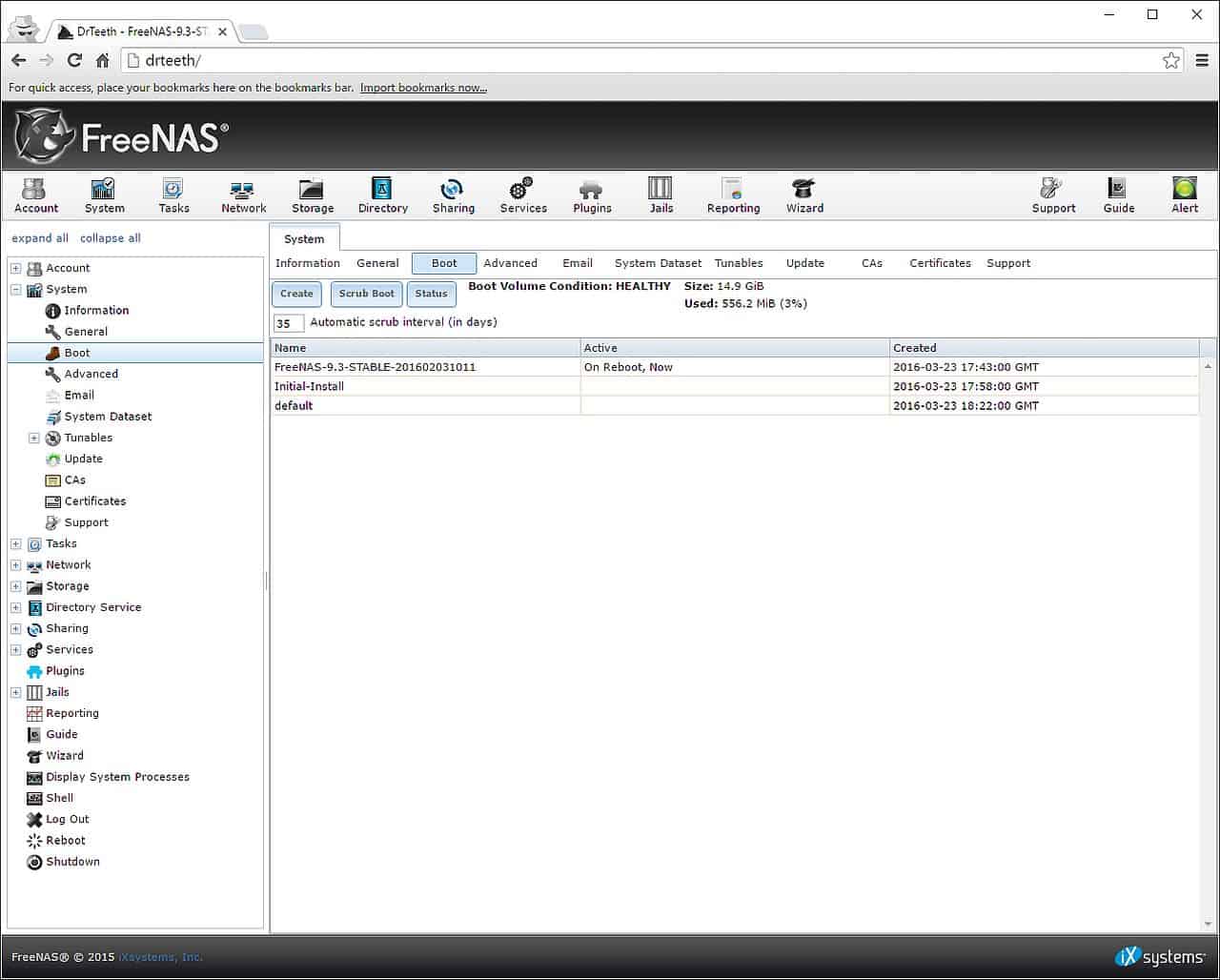Click the boot Status button
The image size is (1220, 980).
431,294
